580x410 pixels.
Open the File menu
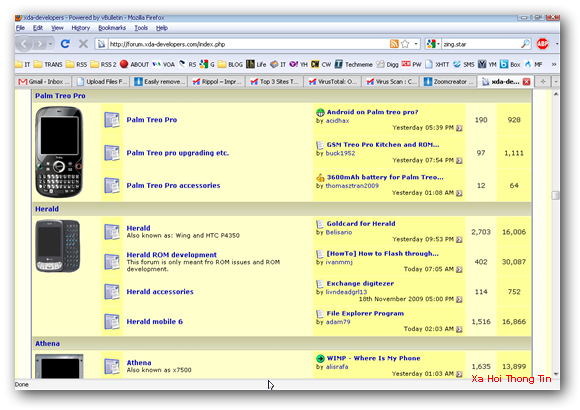click(x=20, y=28)
